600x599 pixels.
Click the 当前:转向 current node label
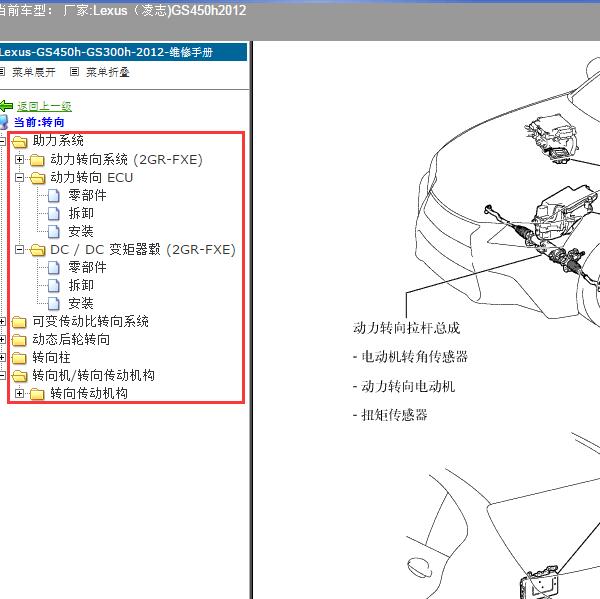(39, 122)
